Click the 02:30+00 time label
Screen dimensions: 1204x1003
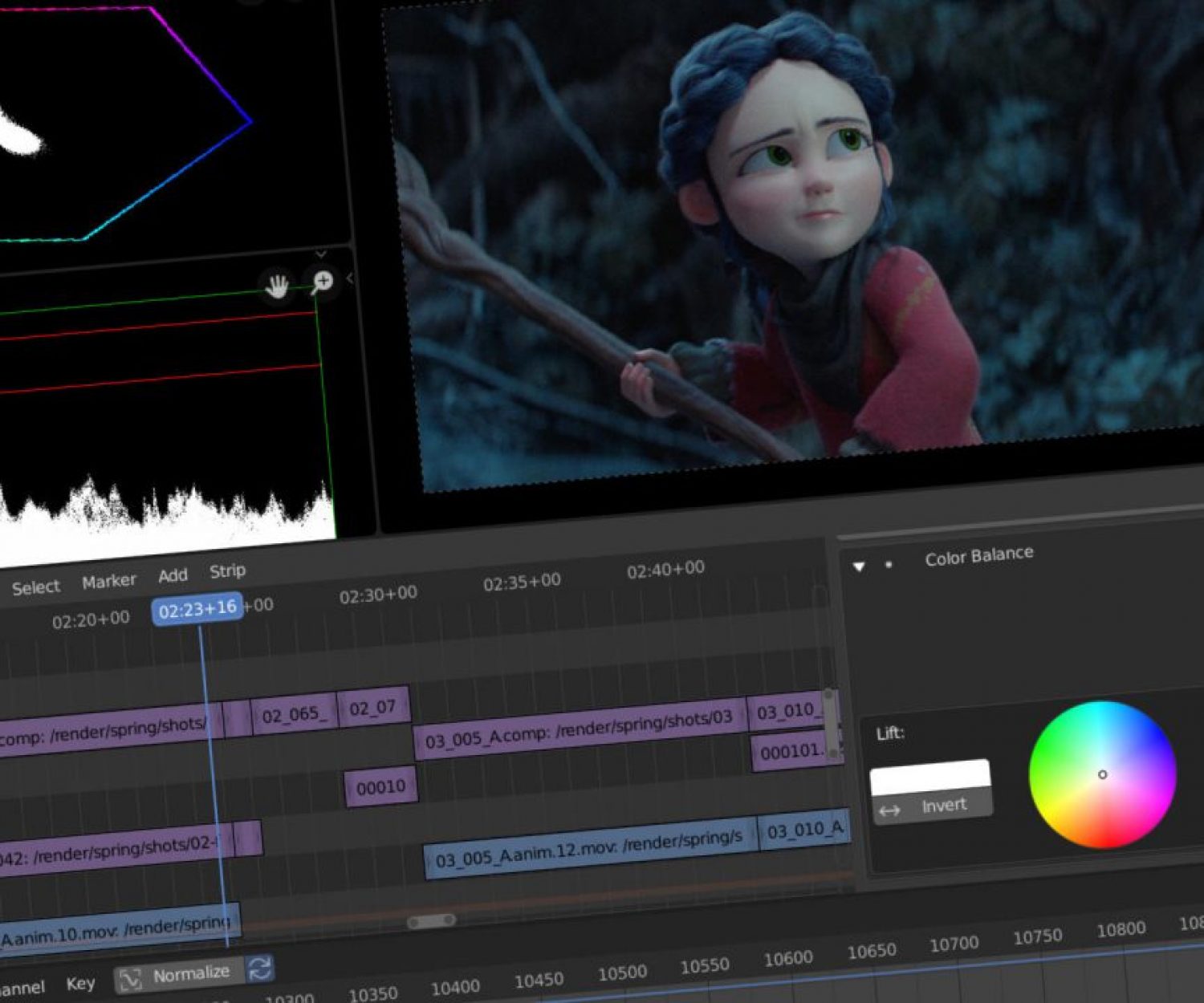point(378,595)
